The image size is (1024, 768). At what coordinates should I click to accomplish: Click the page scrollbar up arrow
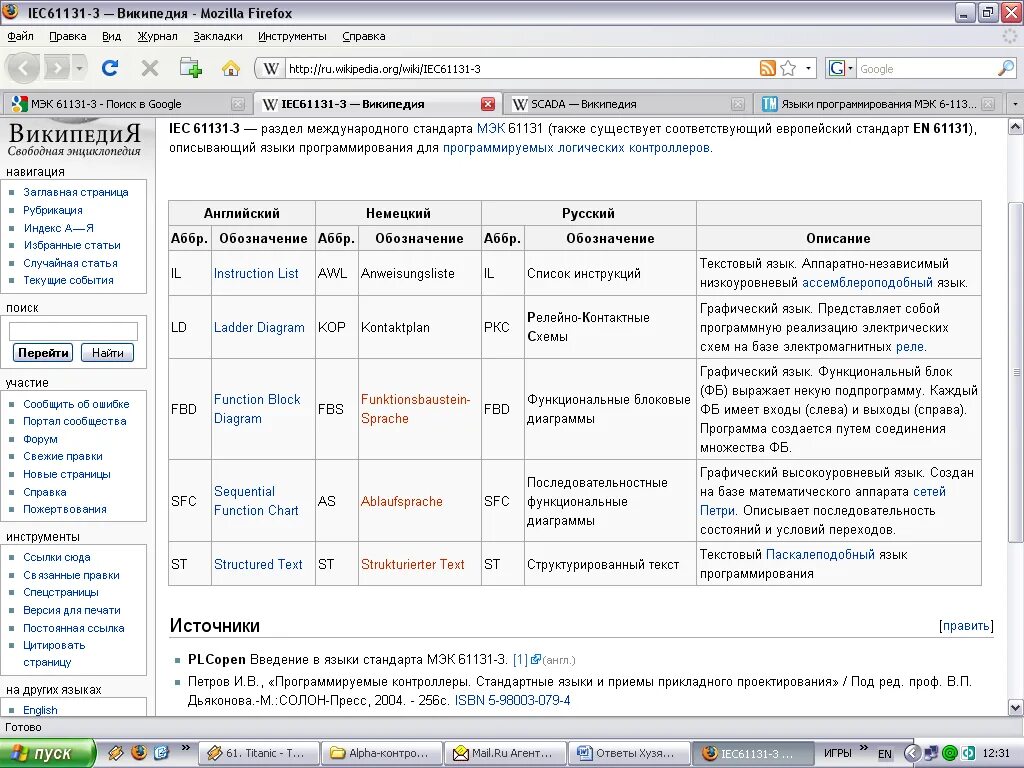tap(1016, 126)
